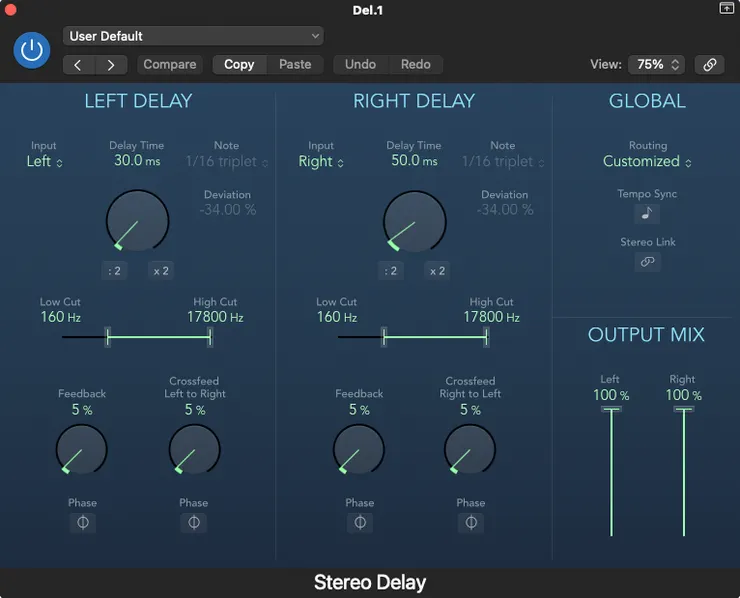Click the Right Delay Low Cut slider handle
Image resolution: width=740 pixels, height=598 pixels.
tap(384, 337)
